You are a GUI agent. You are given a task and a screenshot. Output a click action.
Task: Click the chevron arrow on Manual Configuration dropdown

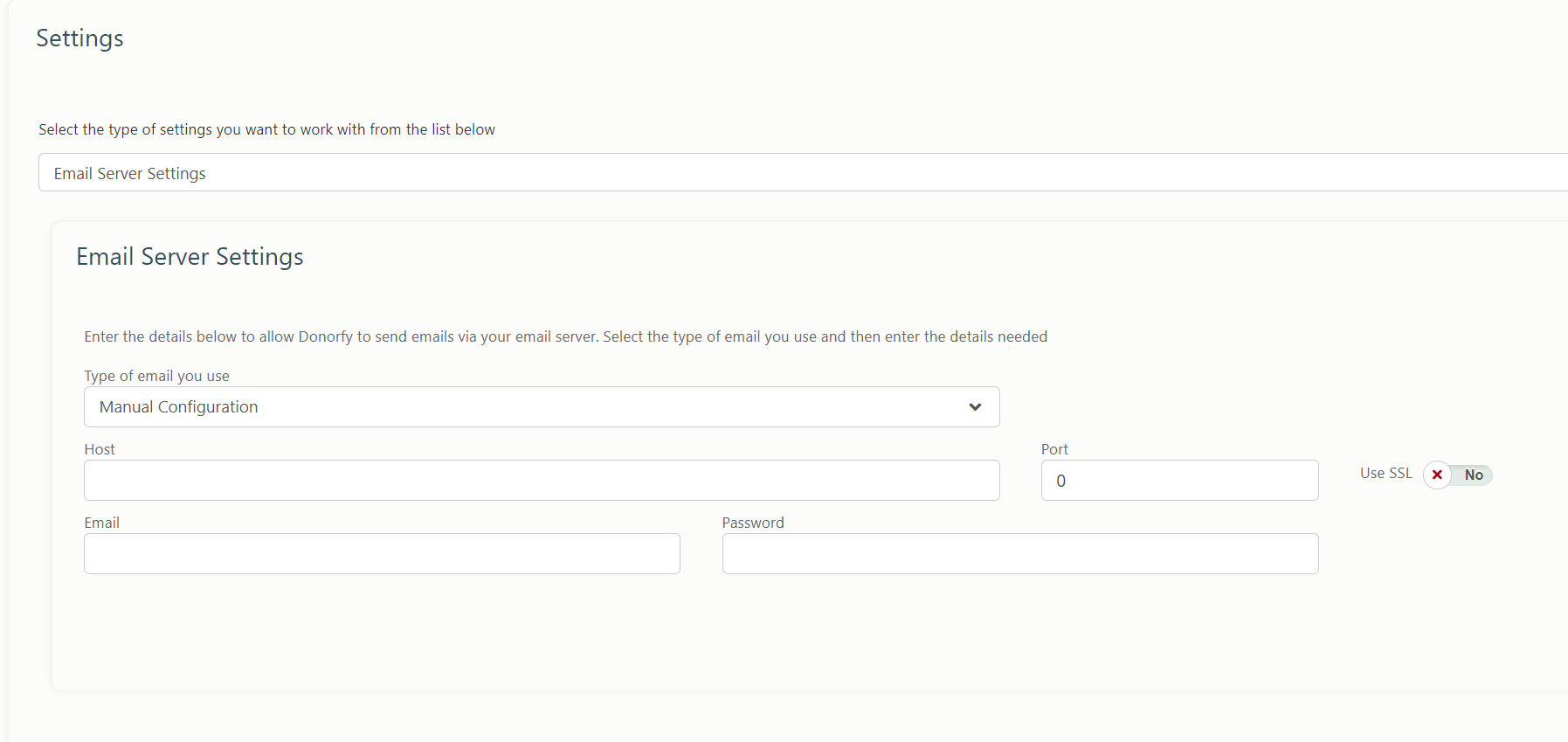(975, 407)
